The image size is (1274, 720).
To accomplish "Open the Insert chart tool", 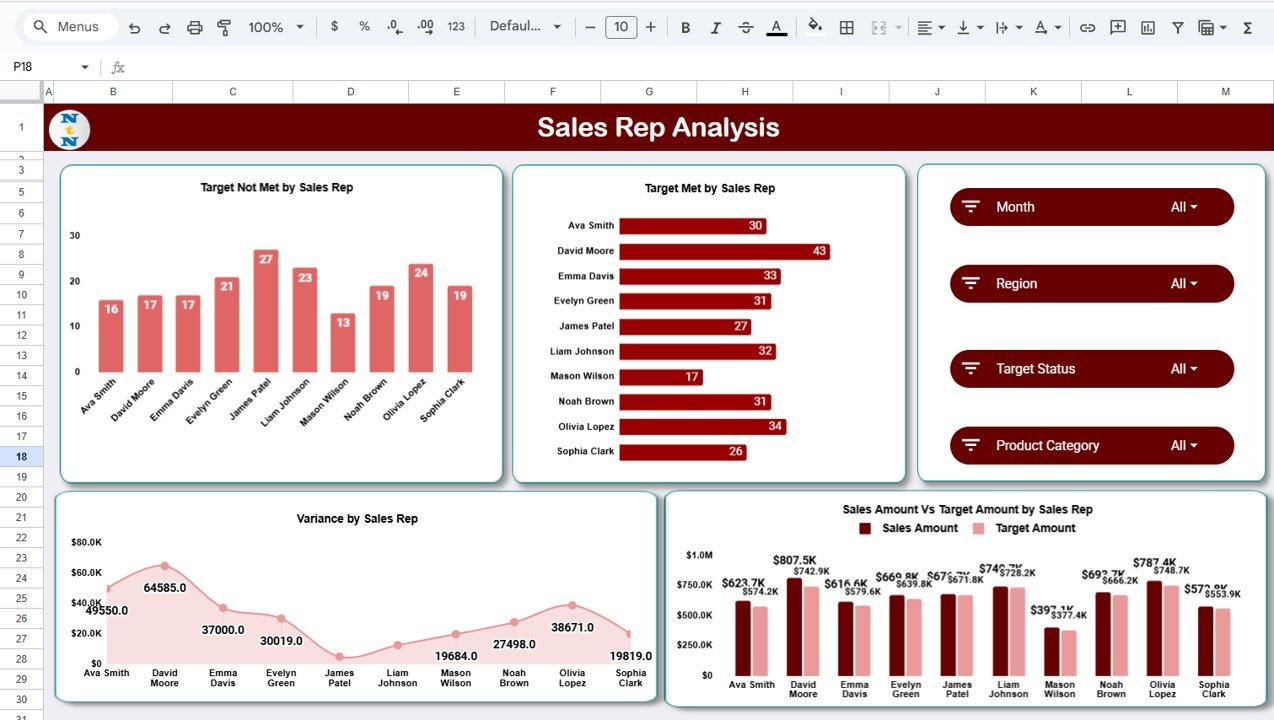I will (x=1146, y=27).
